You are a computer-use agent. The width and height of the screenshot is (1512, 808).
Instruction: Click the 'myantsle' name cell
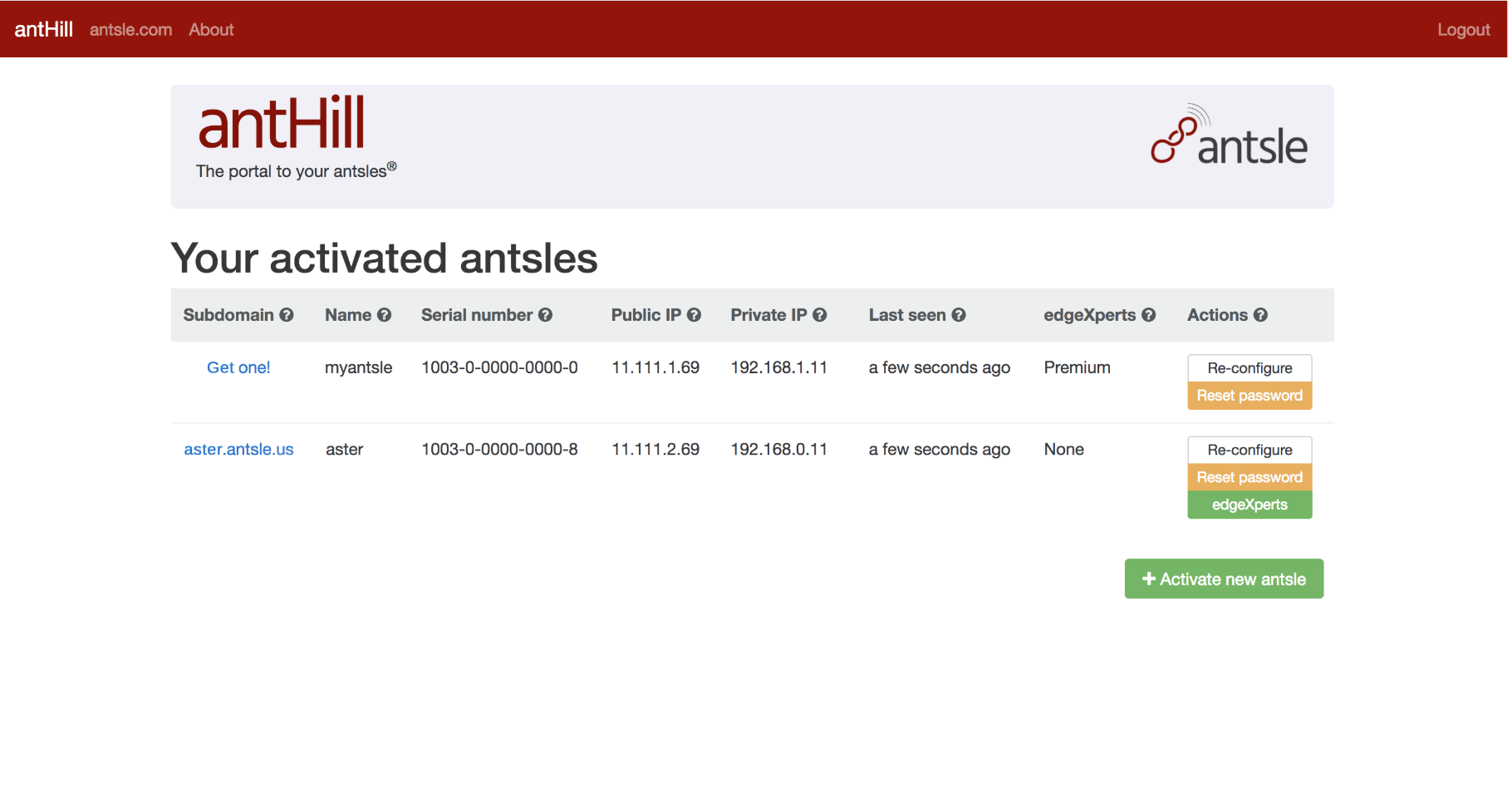click(358, 367)
